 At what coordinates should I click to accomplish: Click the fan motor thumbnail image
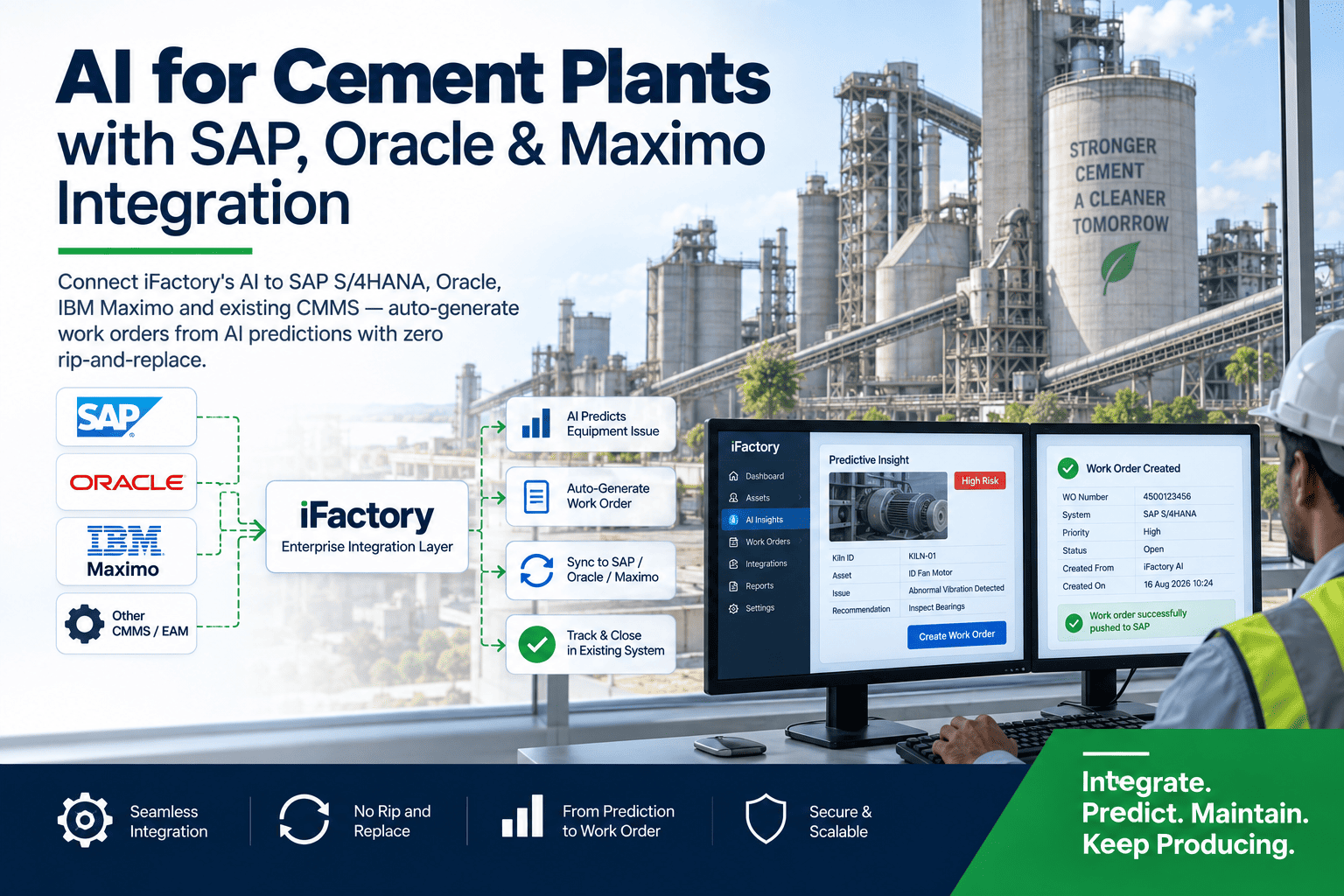pos(887,507)
